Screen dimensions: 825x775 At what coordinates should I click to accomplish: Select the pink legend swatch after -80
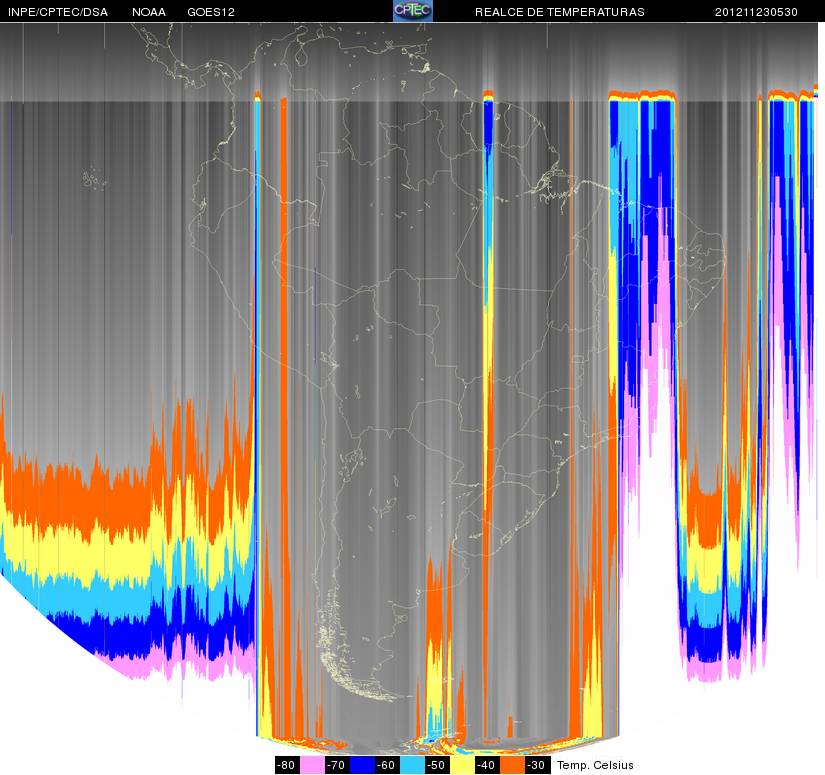coord(312,765)
